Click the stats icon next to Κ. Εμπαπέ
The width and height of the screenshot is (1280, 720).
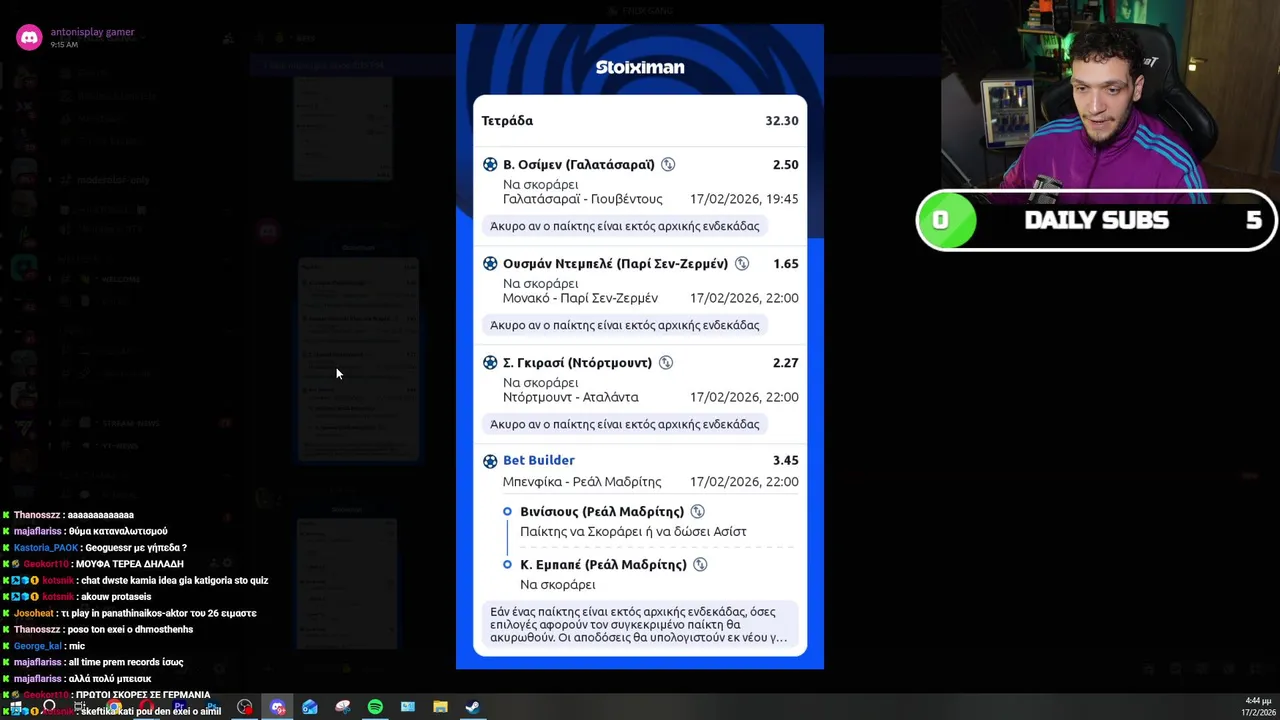click(700, 565)
